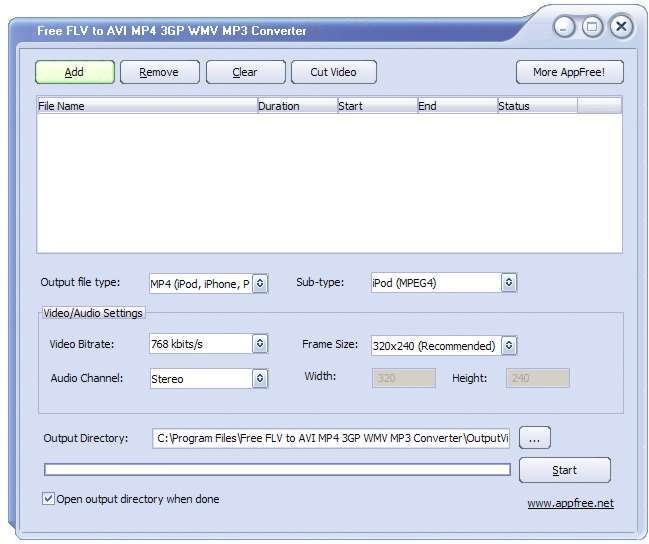Maximize the converter window
The image size is (649, 544).
coord(592,27)
